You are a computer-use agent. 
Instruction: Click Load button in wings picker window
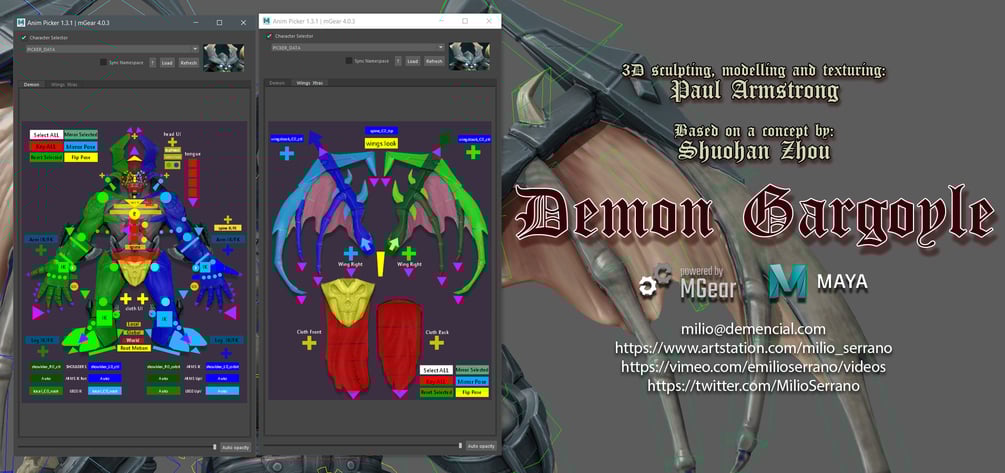tap(412, 62)
